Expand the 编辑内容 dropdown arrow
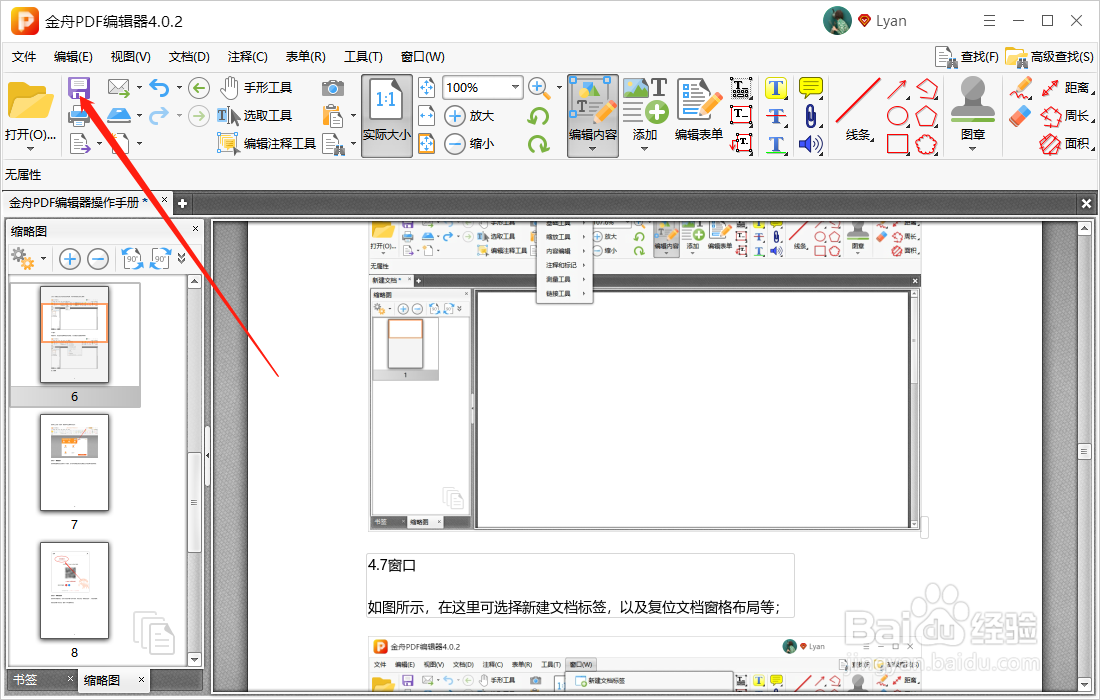 point(593,149)
